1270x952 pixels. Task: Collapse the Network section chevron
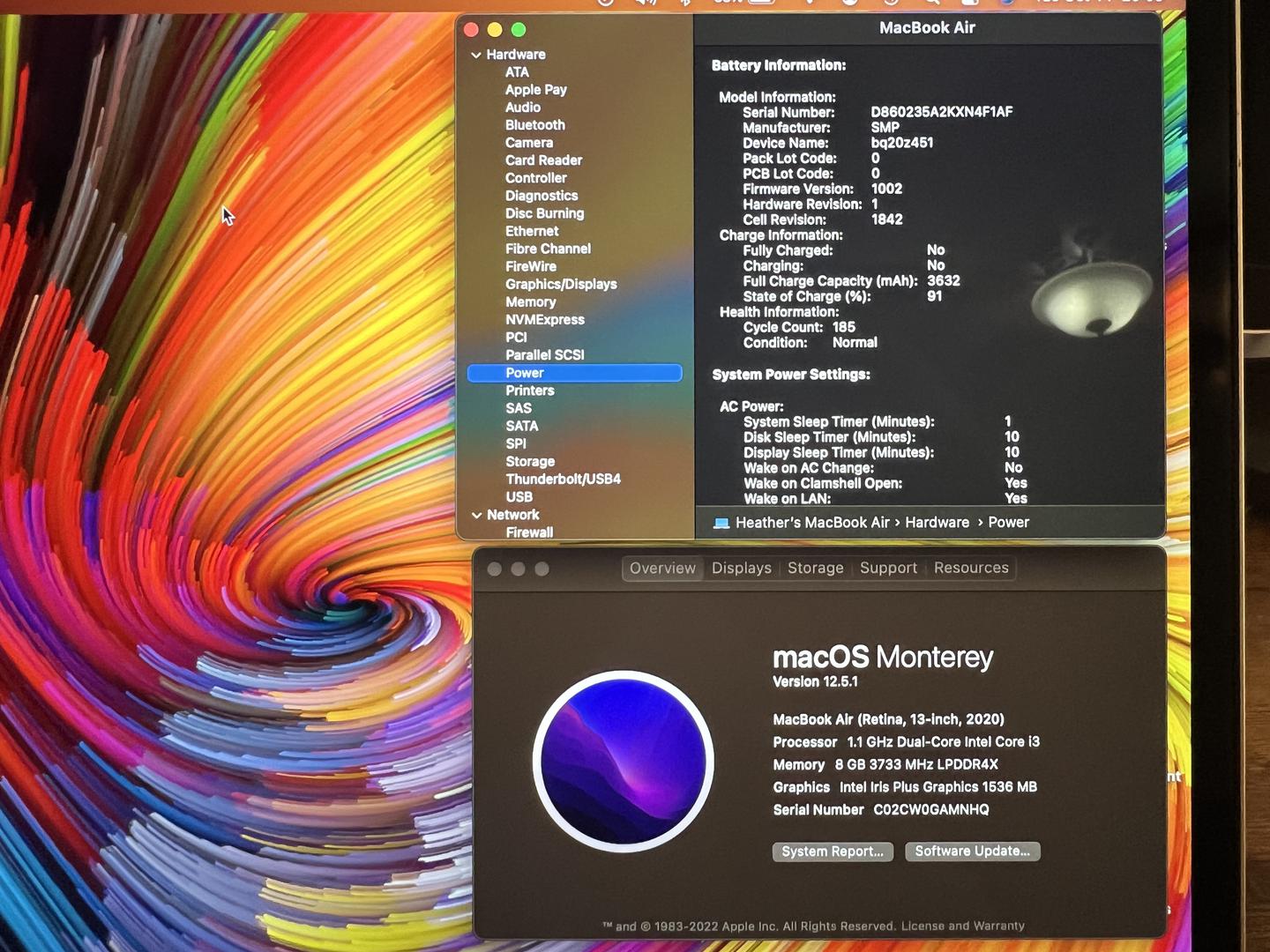pos(476,515)
